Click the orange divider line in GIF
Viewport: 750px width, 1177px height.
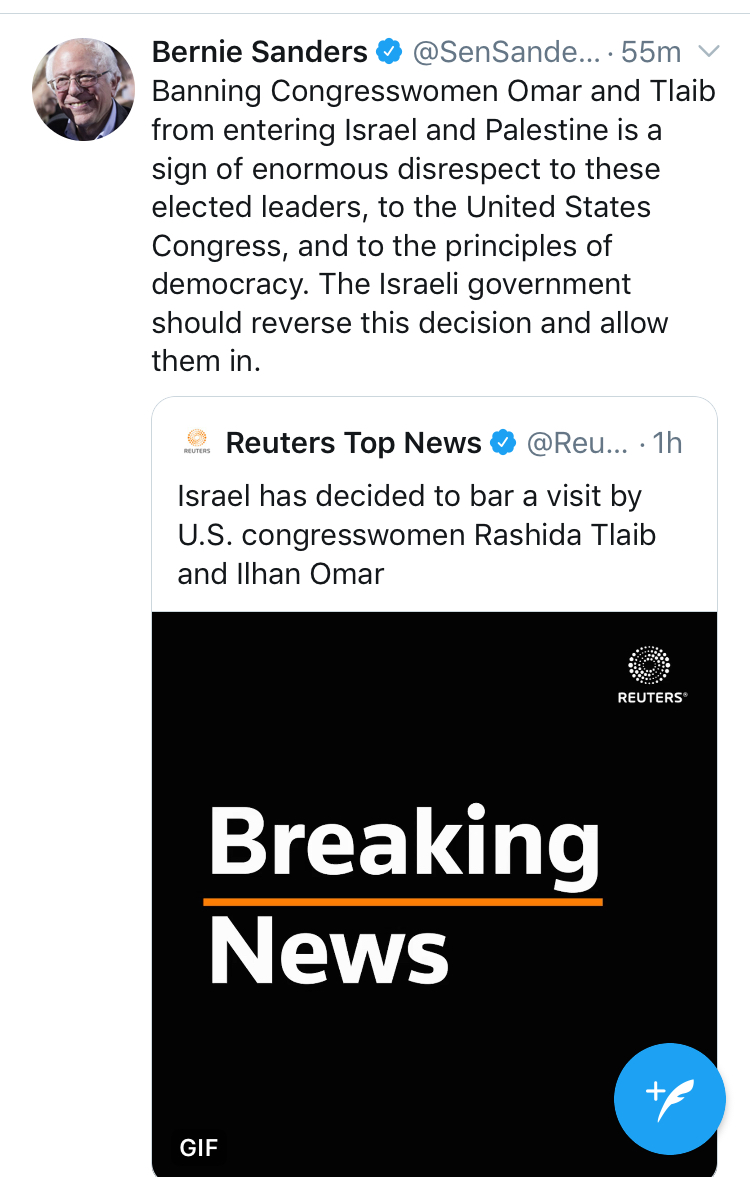point(403,902)
